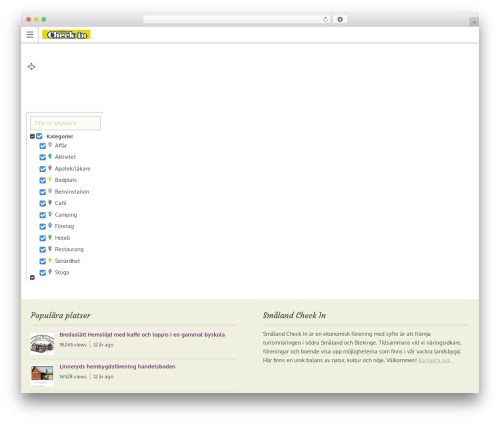
Task: Uncheck the Aktivitet category checkbox
Action: point(43,157)
